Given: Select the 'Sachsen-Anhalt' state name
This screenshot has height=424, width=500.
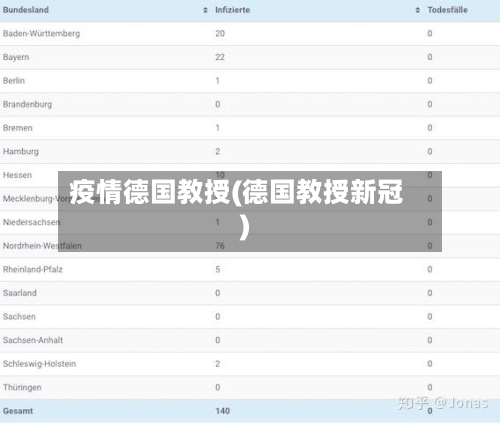Looking at the screenshot, I should point(33,340).
